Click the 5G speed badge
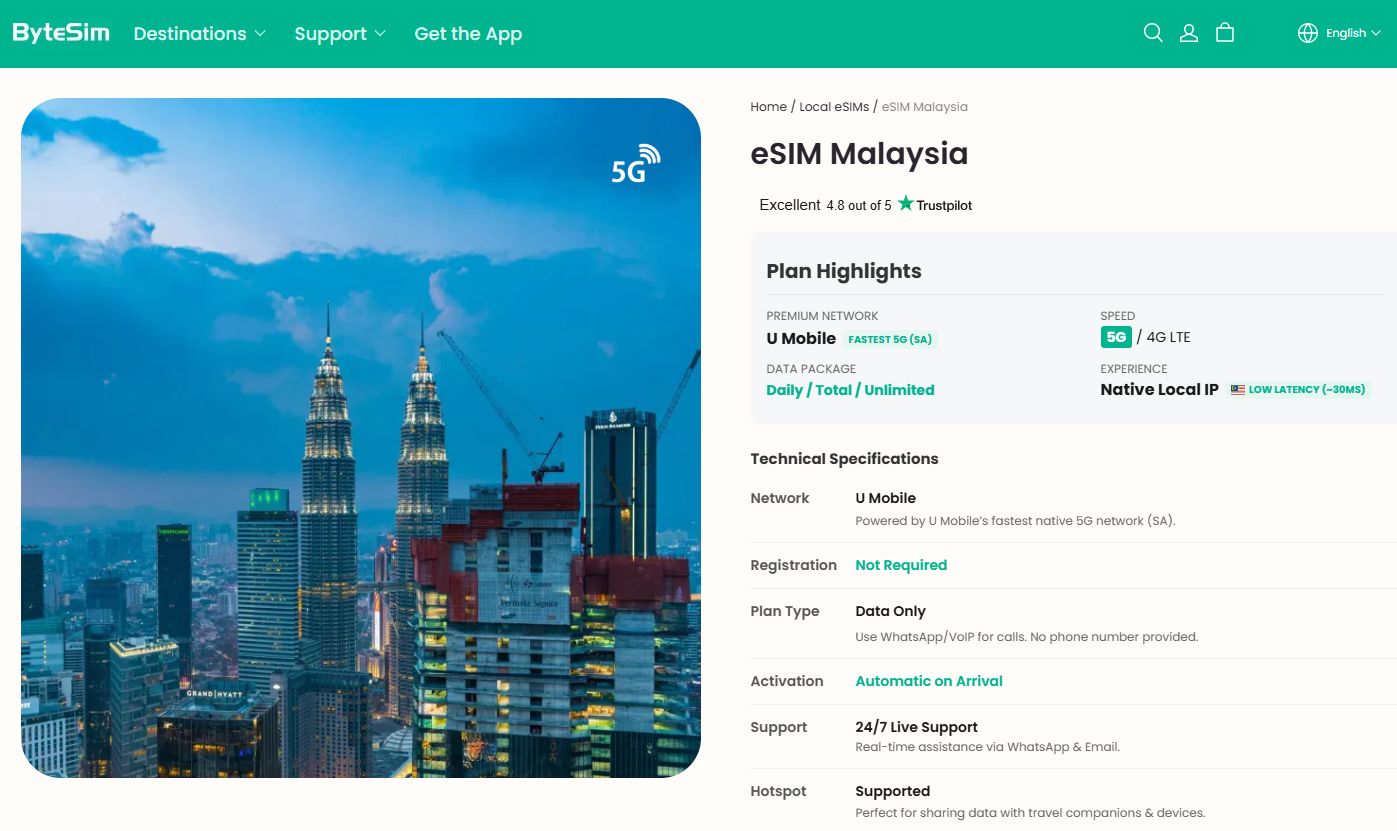The width and height of the screenshot is (1397, 831). point(1116,337)
